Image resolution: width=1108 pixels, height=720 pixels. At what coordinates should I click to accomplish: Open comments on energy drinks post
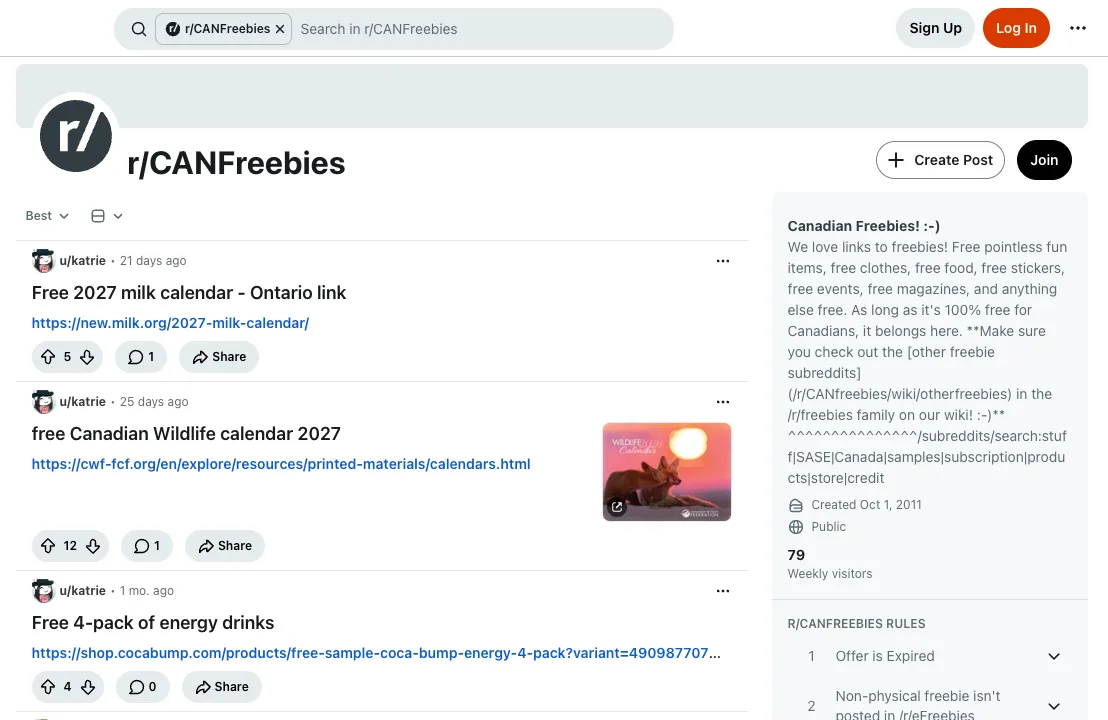click(x=143, y=687)
